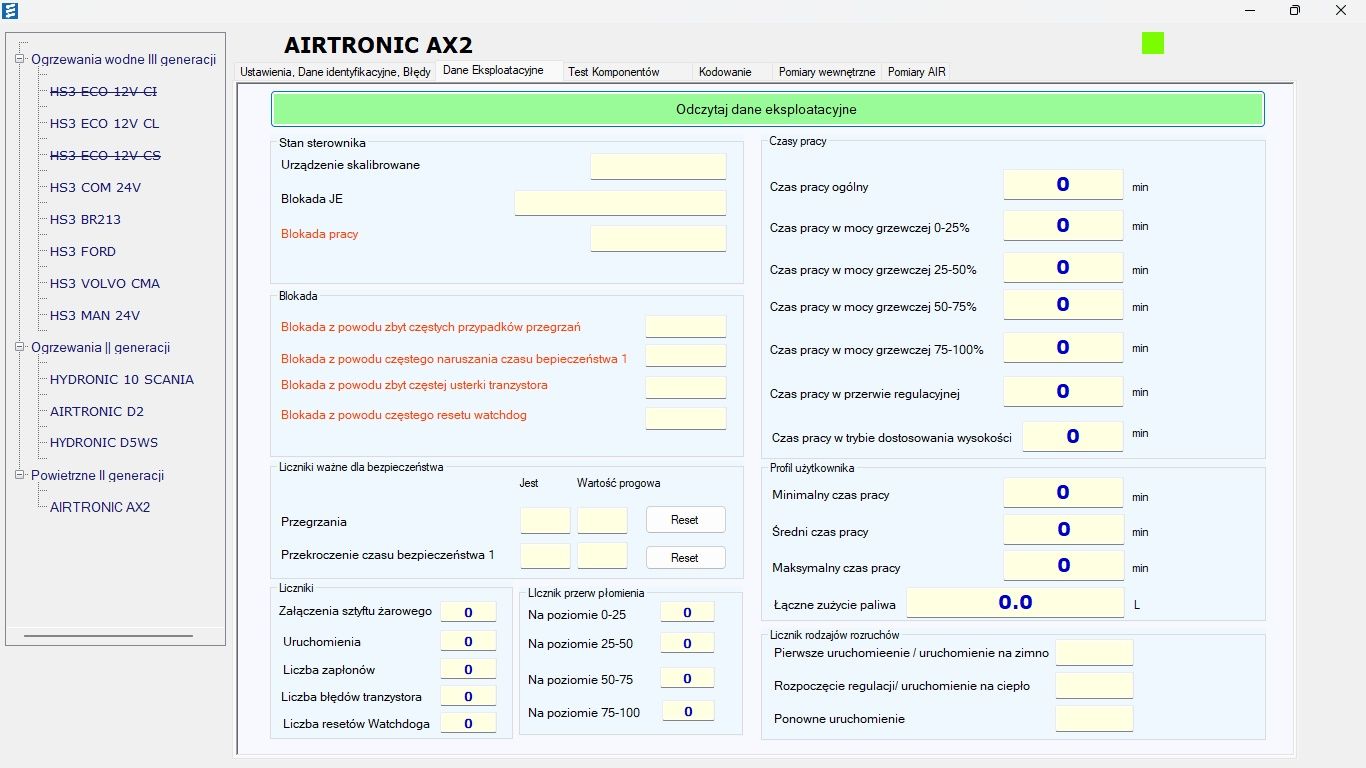Collapse Ogrzewania II generacji tree node

(19, 347)
